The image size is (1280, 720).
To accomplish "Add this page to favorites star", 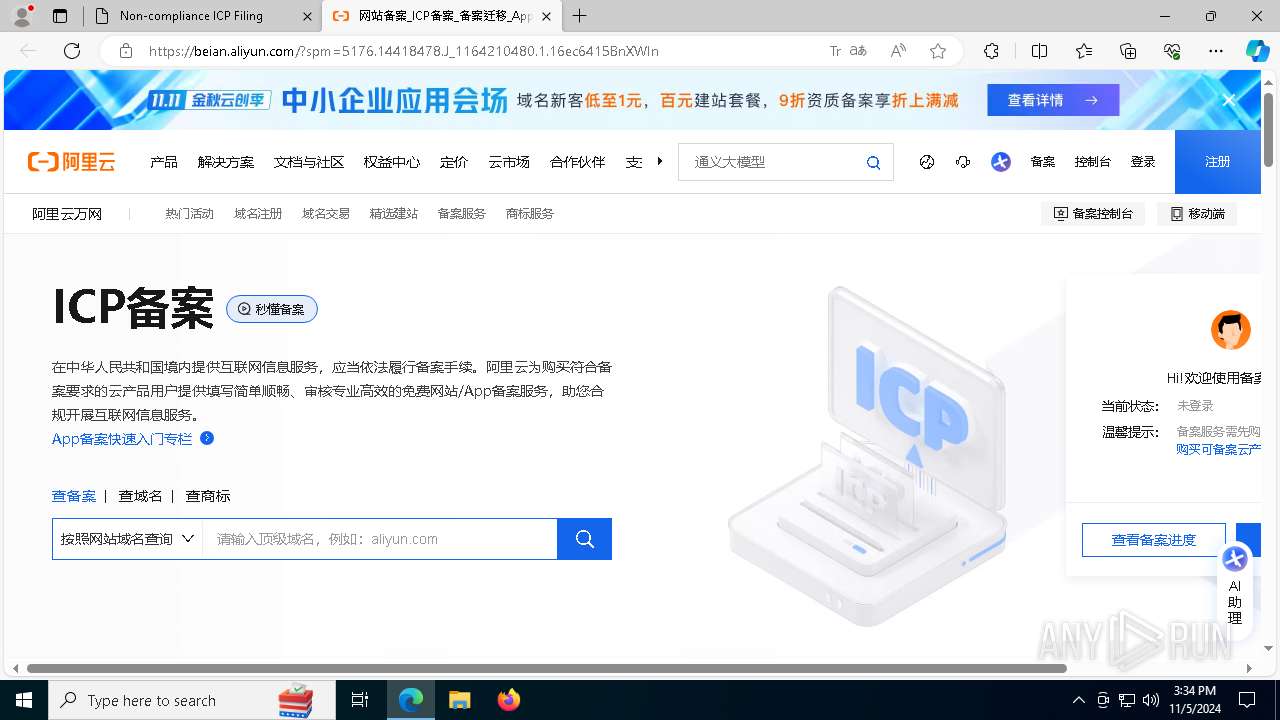I will tap(937, 51).
